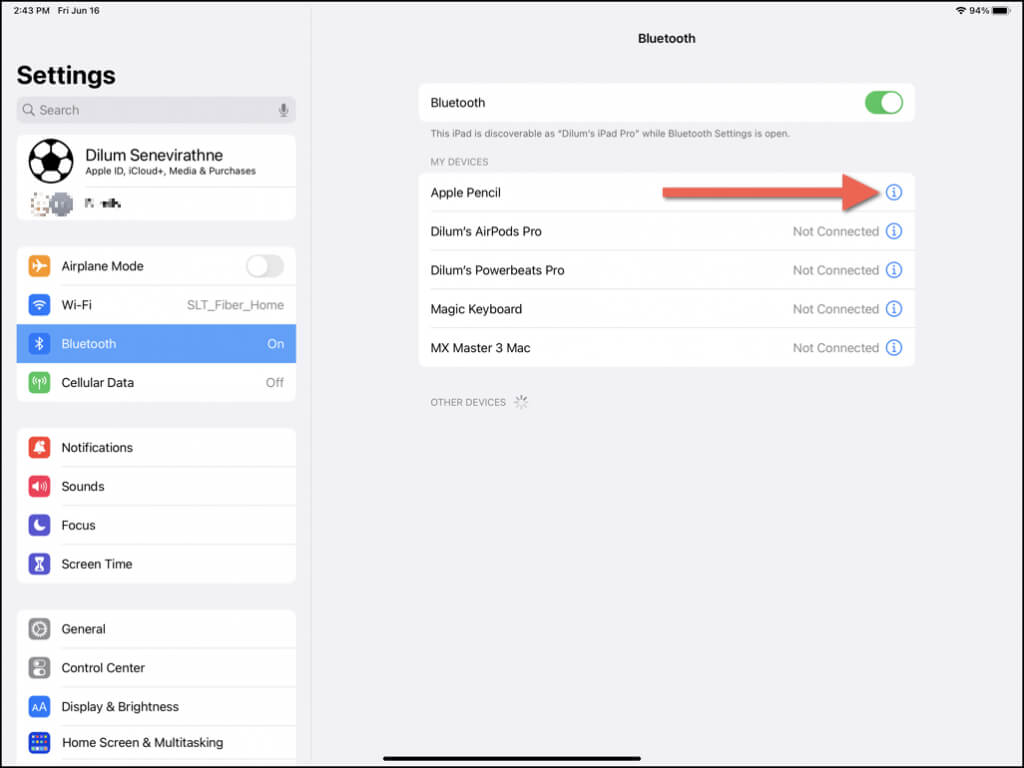Open info for Dilum's Powerbeats Pro
The width and height of the screenshot is (1024, 768).
click(x=893, y=270)
